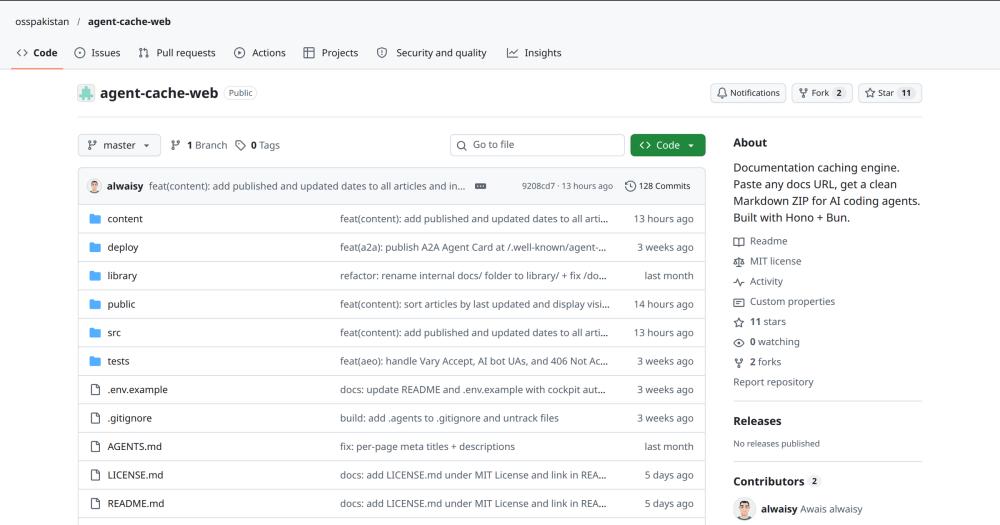1000x525 pixels.
Task: Click the Notifications button
Action: coord(748,93)
